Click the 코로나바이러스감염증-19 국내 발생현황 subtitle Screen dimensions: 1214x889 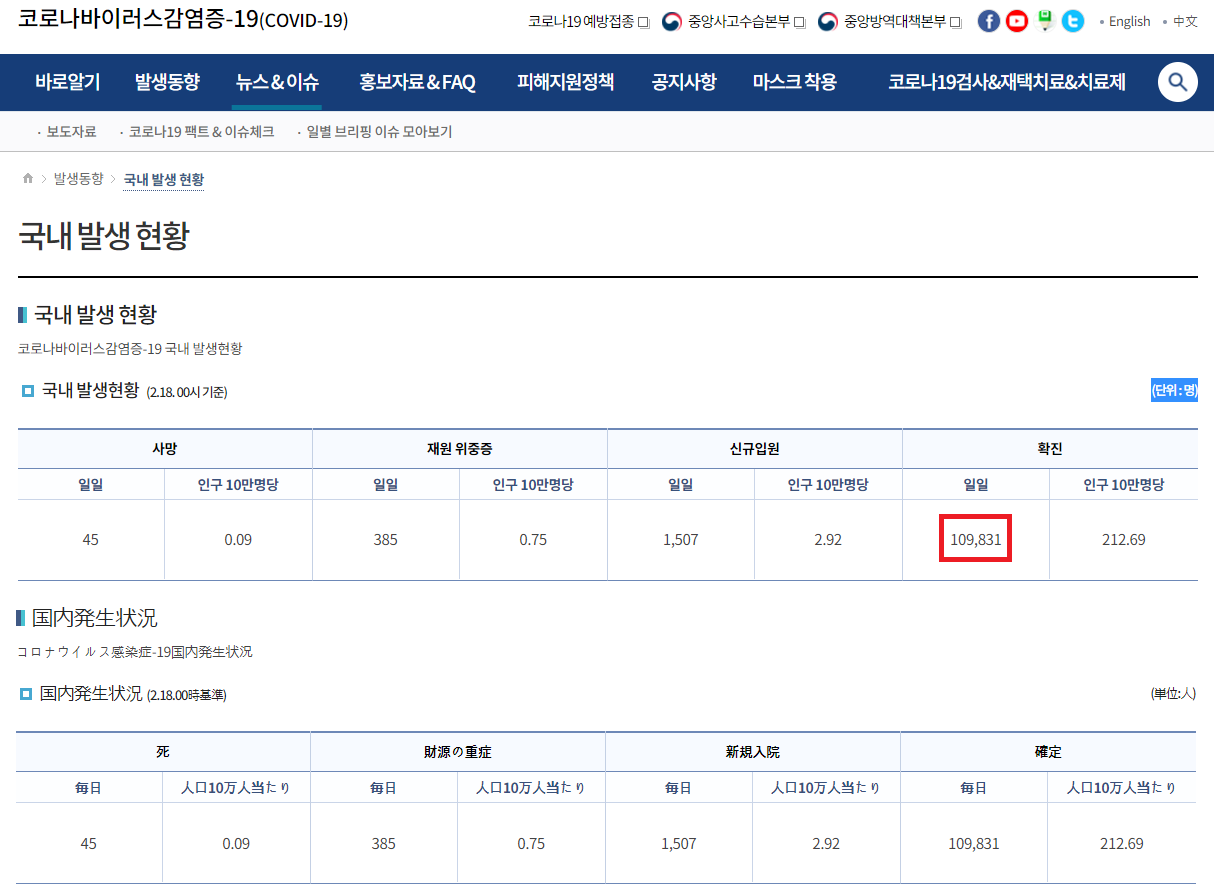pos(130,349)
